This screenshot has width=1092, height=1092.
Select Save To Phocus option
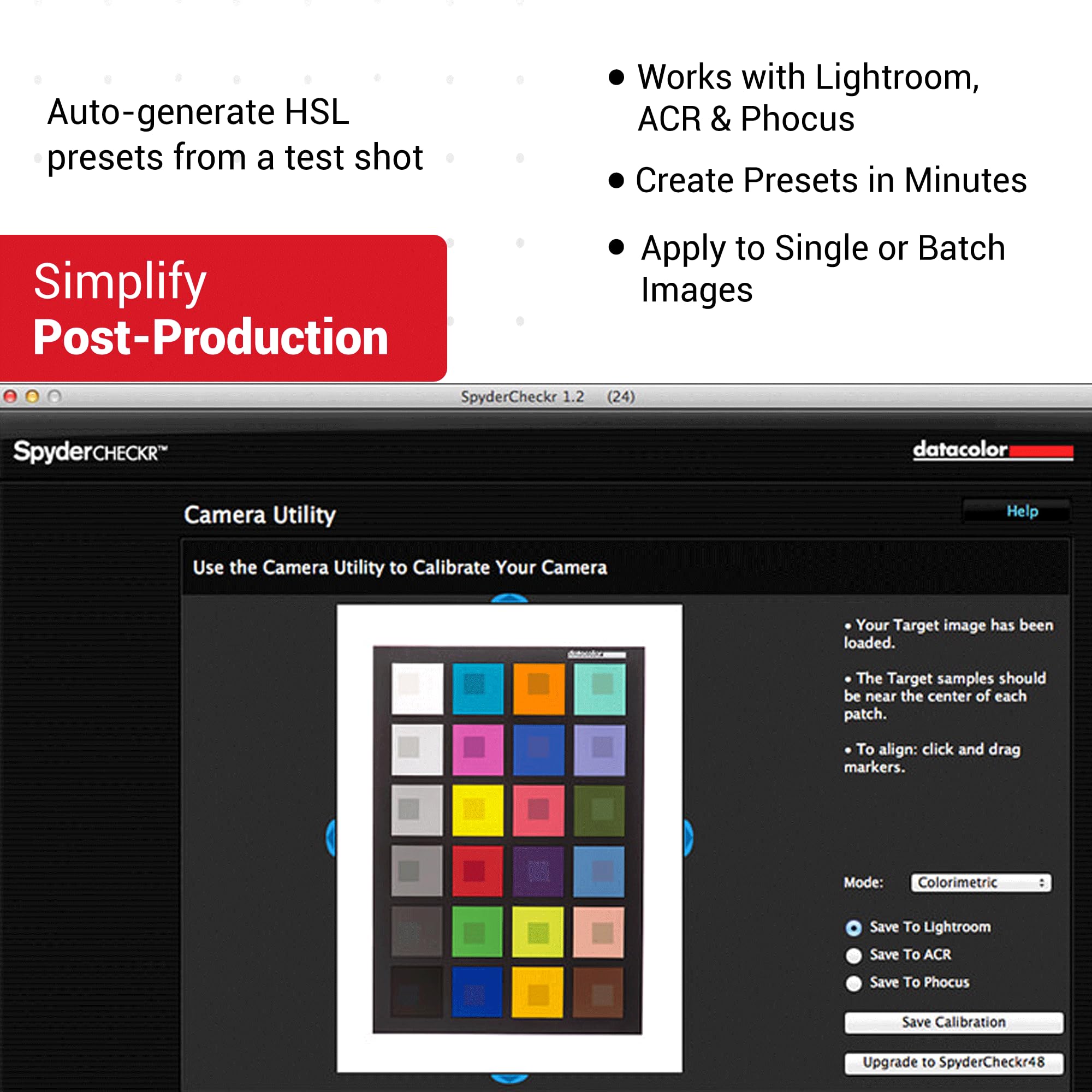pyautogui.click(x=853, y=983)
